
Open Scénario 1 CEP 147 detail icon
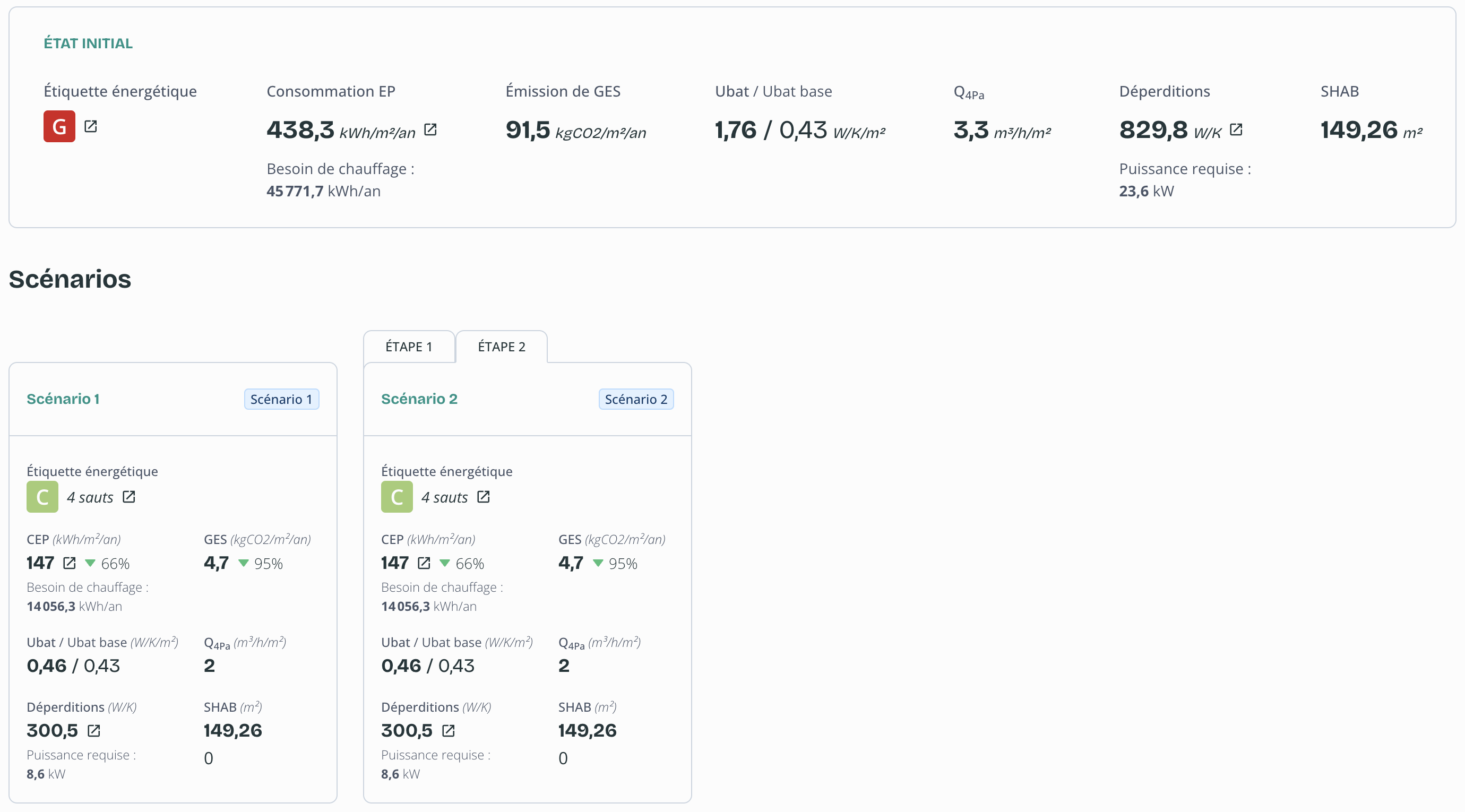(x=70, y=563)
